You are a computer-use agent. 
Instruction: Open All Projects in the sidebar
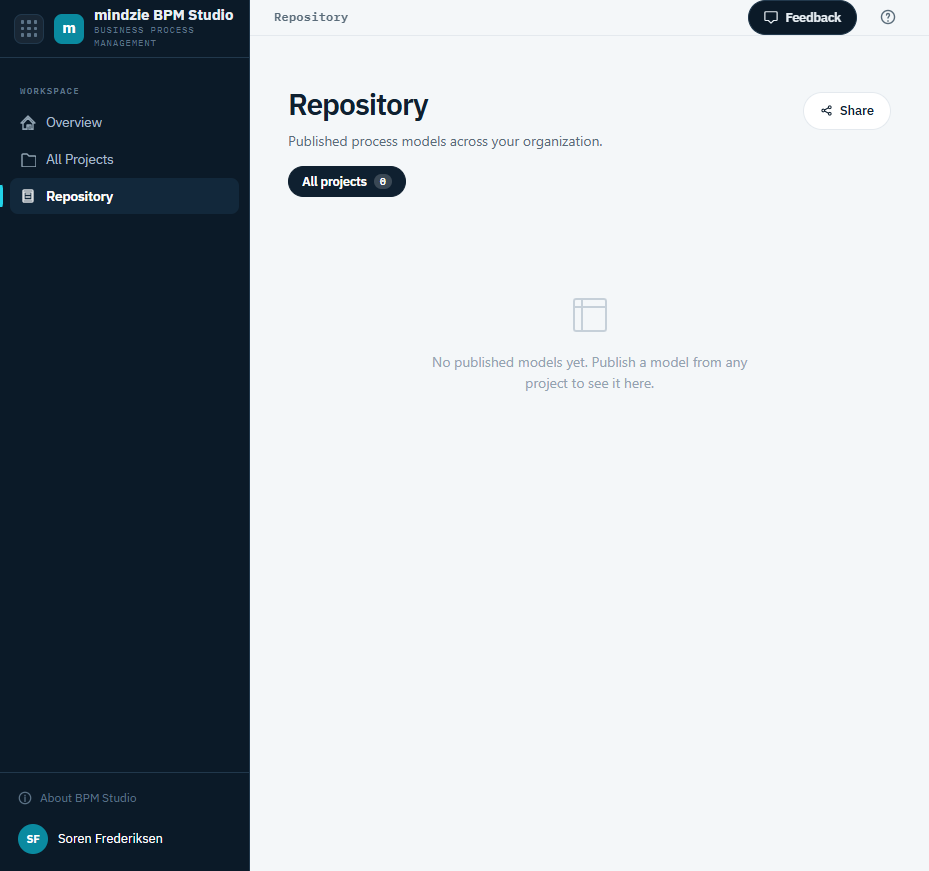click(124, 159)
